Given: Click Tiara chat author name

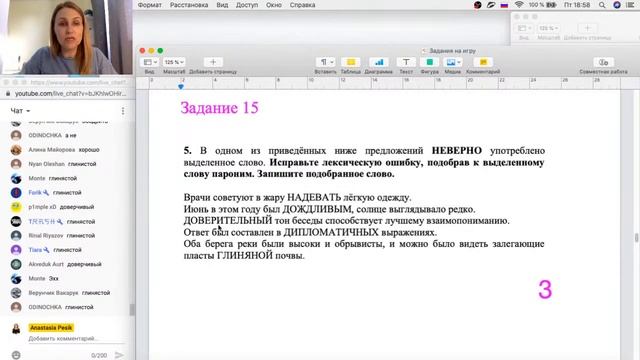Looking at the screenshot, I should [36, 249].
